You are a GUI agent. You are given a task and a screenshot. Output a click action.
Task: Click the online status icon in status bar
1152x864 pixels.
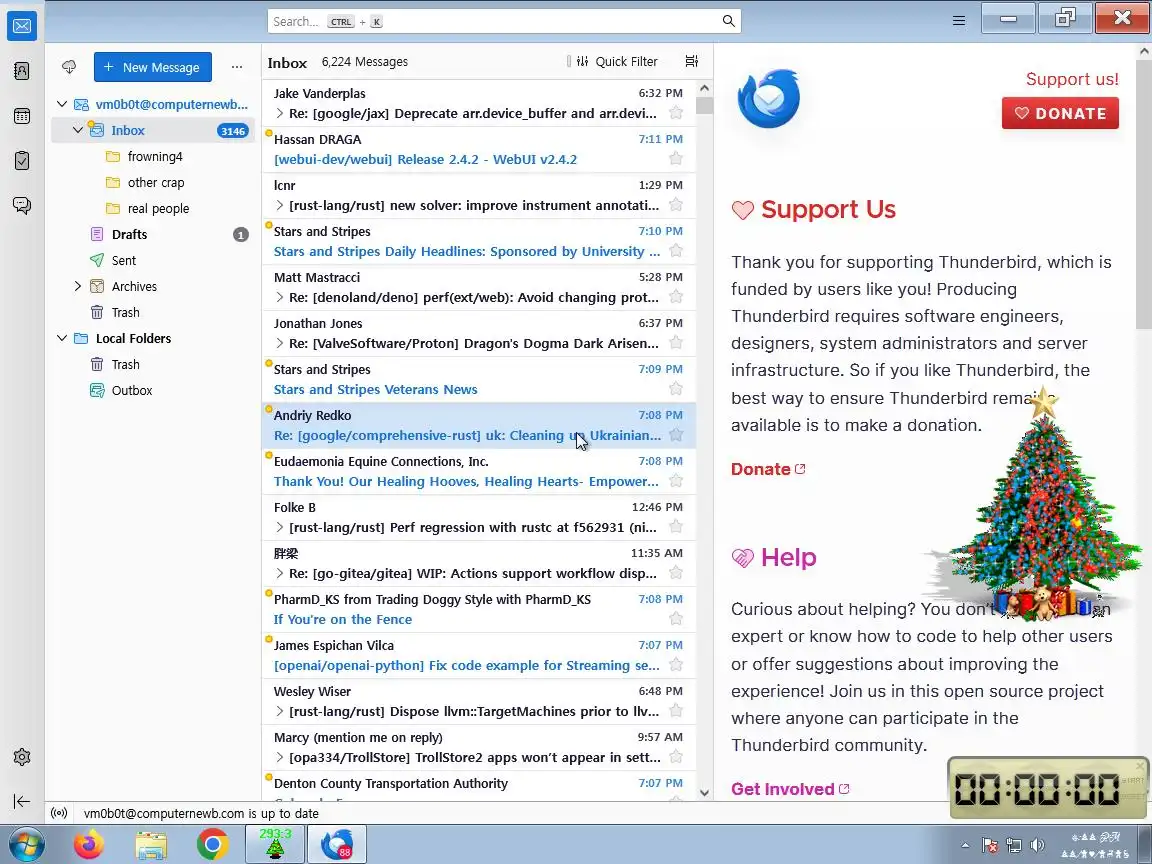(x=60, y=813)
